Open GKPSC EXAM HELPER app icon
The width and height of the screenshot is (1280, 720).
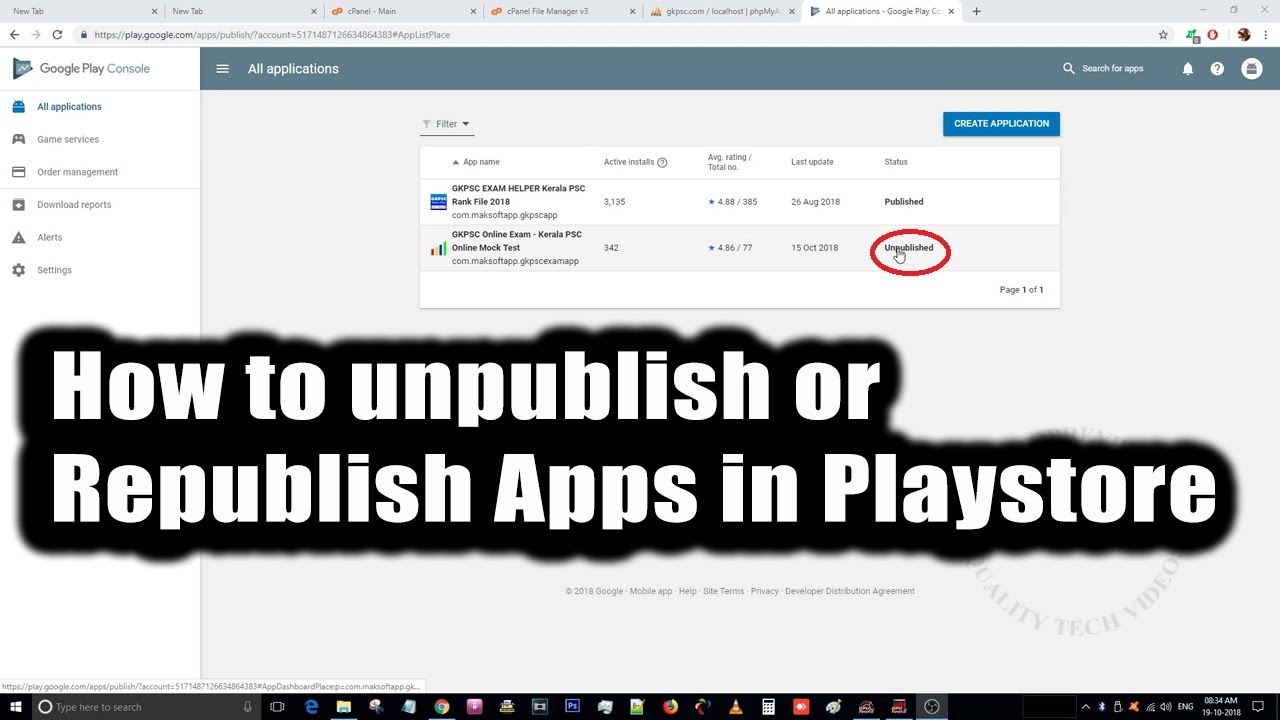[x=438, y=202]
